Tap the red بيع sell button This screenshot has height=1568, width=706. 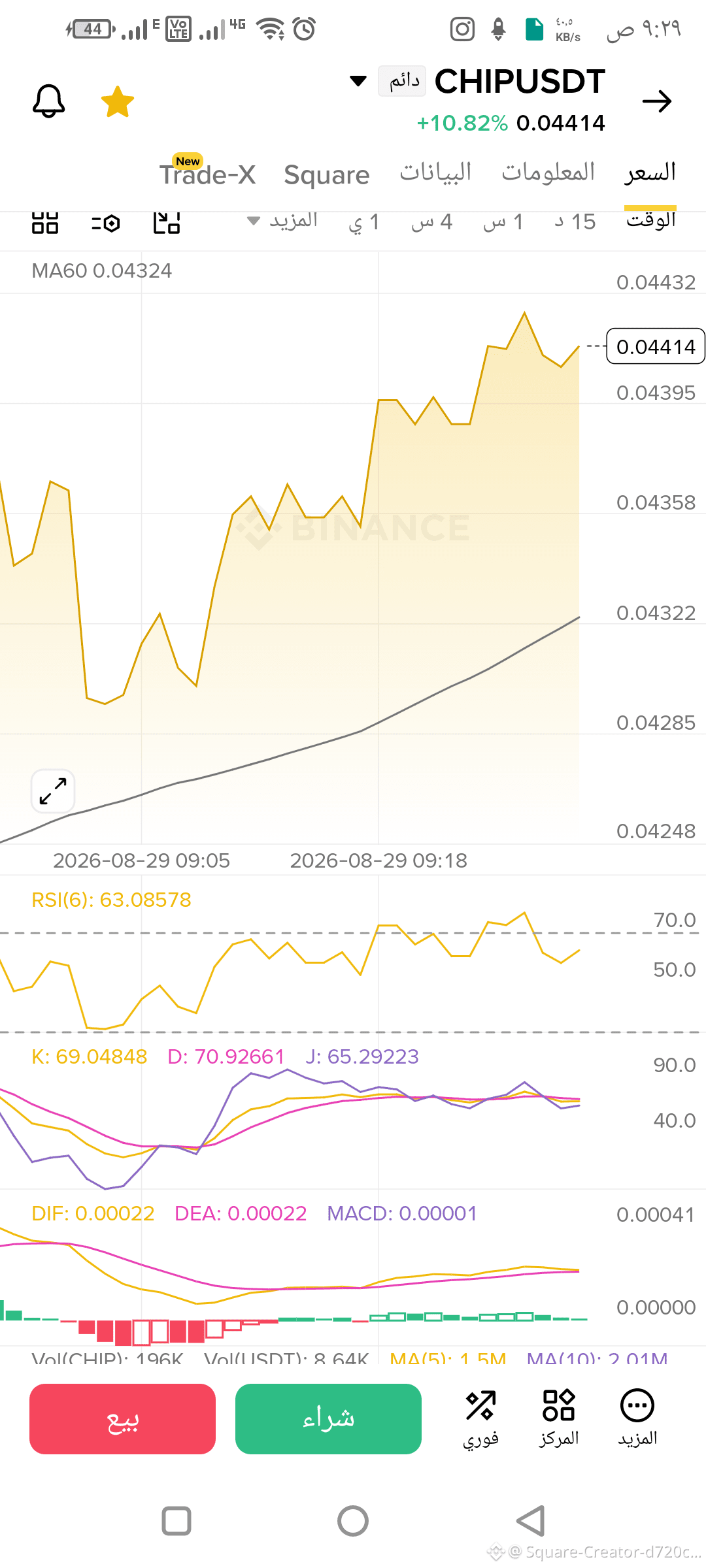click(122, 1419)
